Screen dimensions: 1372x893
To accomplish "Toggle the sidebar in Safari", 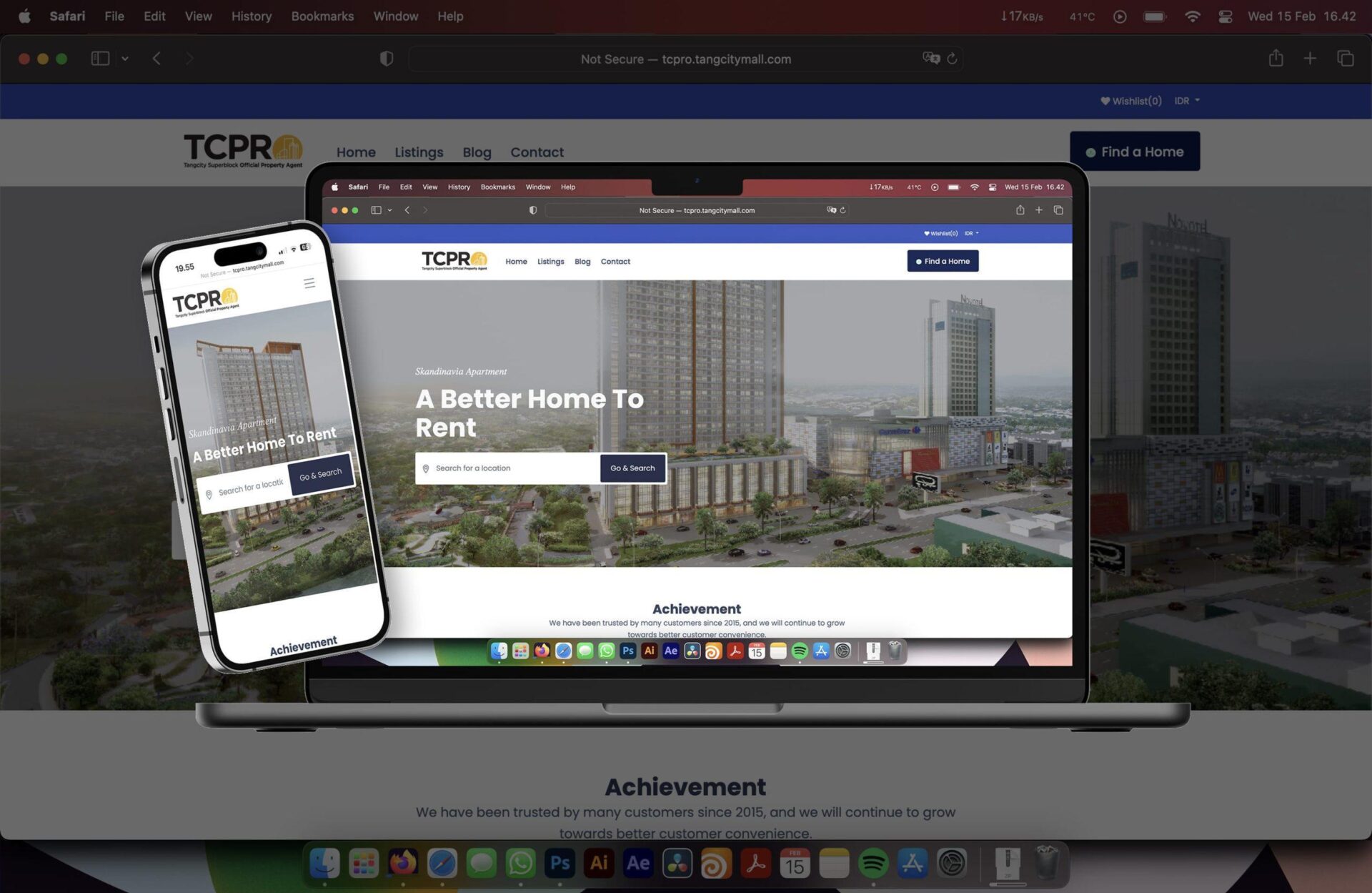I will pyautogui.click(x=99, y=59).
